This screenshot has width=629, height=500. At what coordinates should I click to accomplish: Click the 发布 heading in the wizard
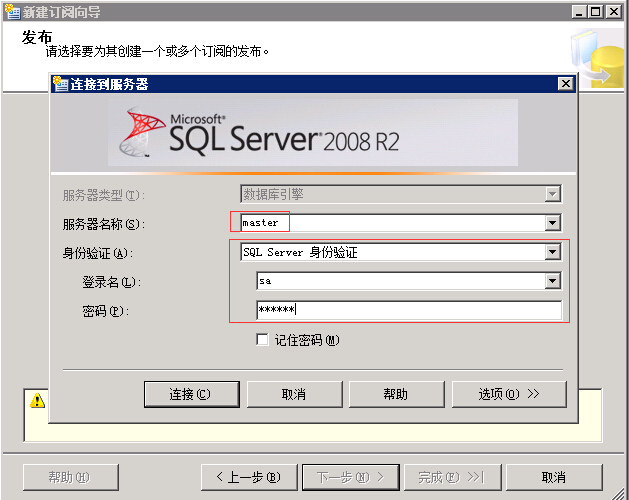point(37,37)
